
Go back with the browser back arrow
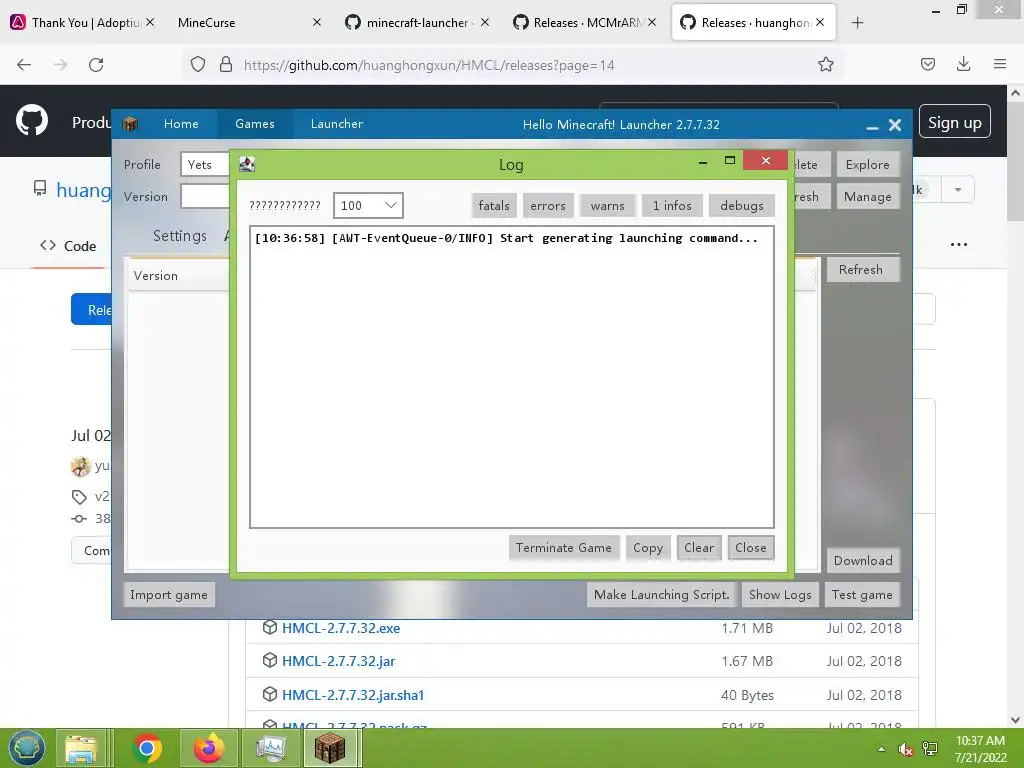click(24, 65)
